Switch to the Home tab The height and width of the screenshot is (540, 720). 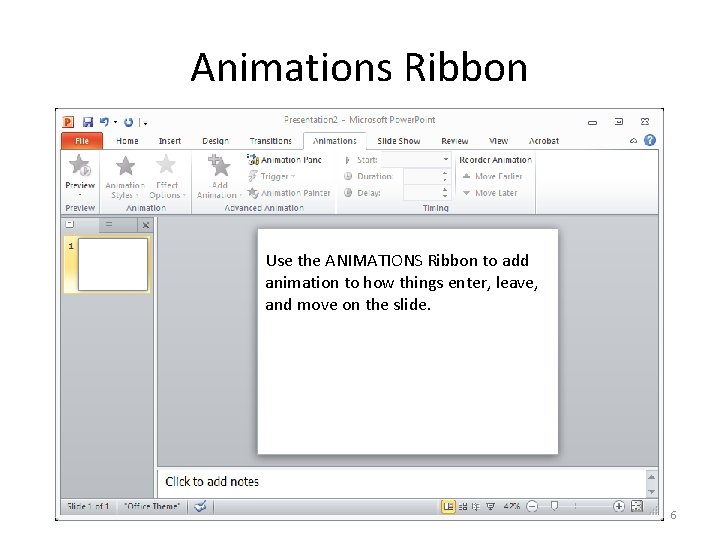tap(127, 141)
